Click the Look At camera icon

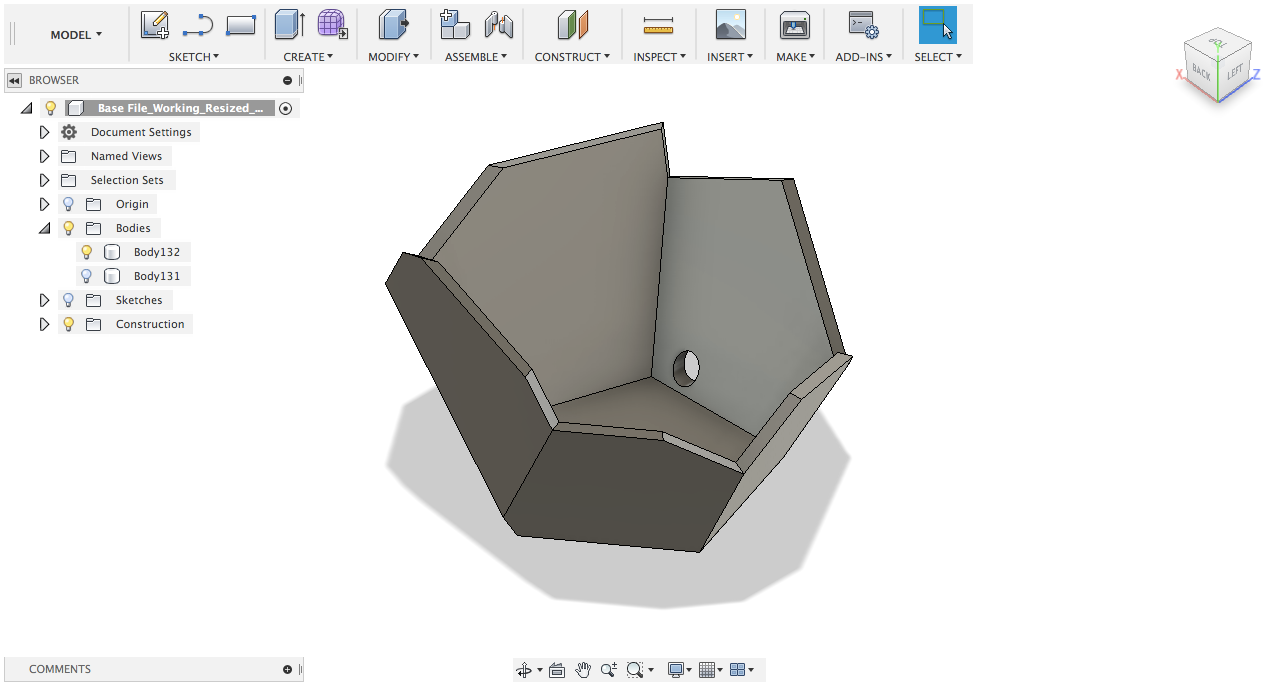[557, 670]
